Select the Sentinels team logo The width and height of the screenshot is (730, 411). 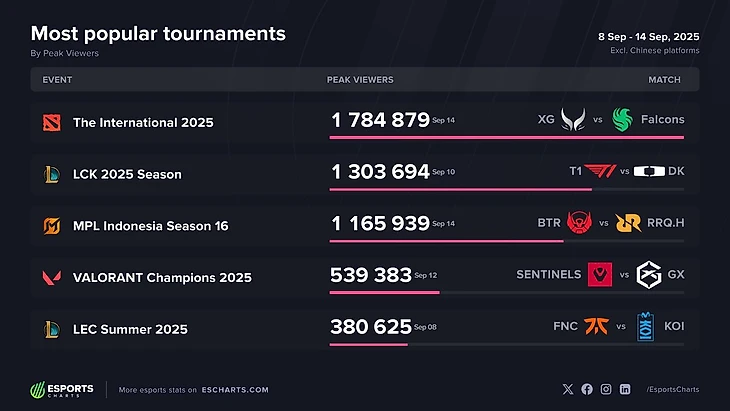599,274
